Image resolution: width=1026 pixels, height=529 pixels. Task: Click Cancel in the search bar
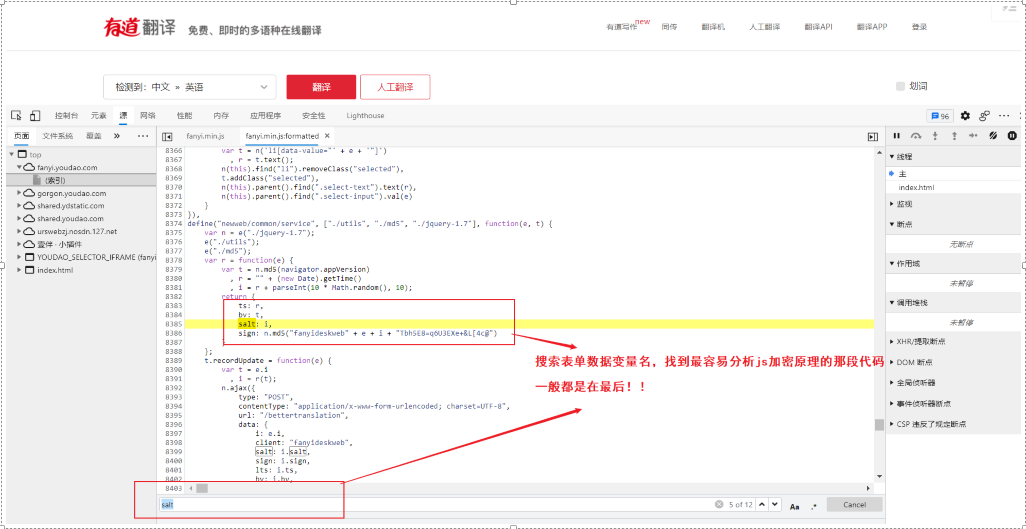tap(854, 505)
